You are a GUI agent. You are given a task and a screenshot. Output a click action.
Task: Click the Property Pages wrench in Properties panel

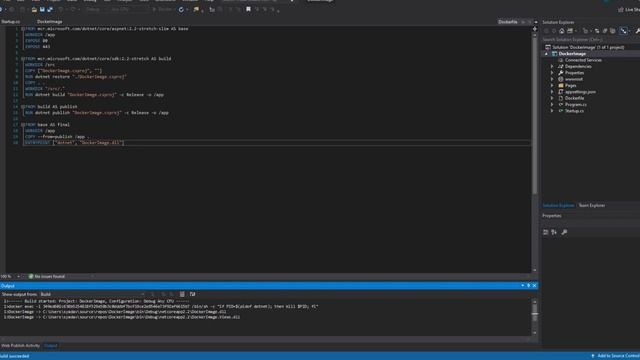tap(564, 232)
